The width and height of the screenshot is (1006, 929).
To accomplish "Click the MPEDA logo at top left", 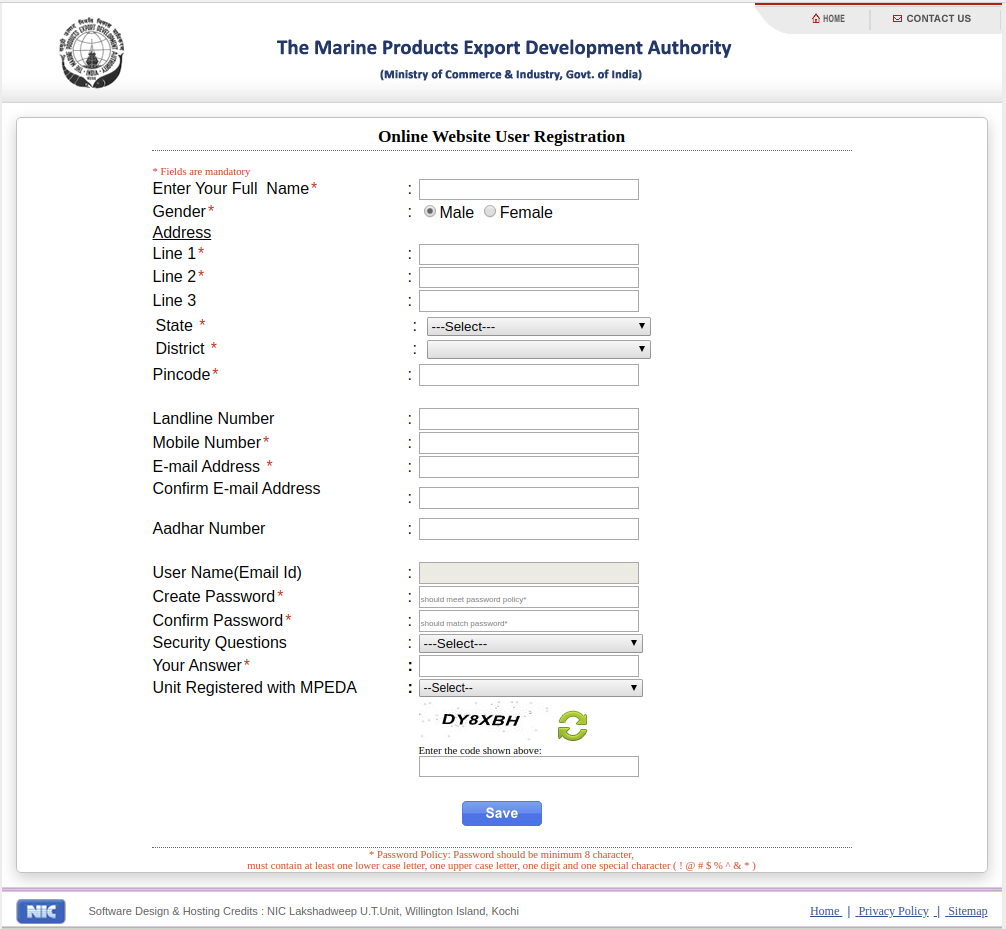I will pyautogui.click(x=91, y=53).
